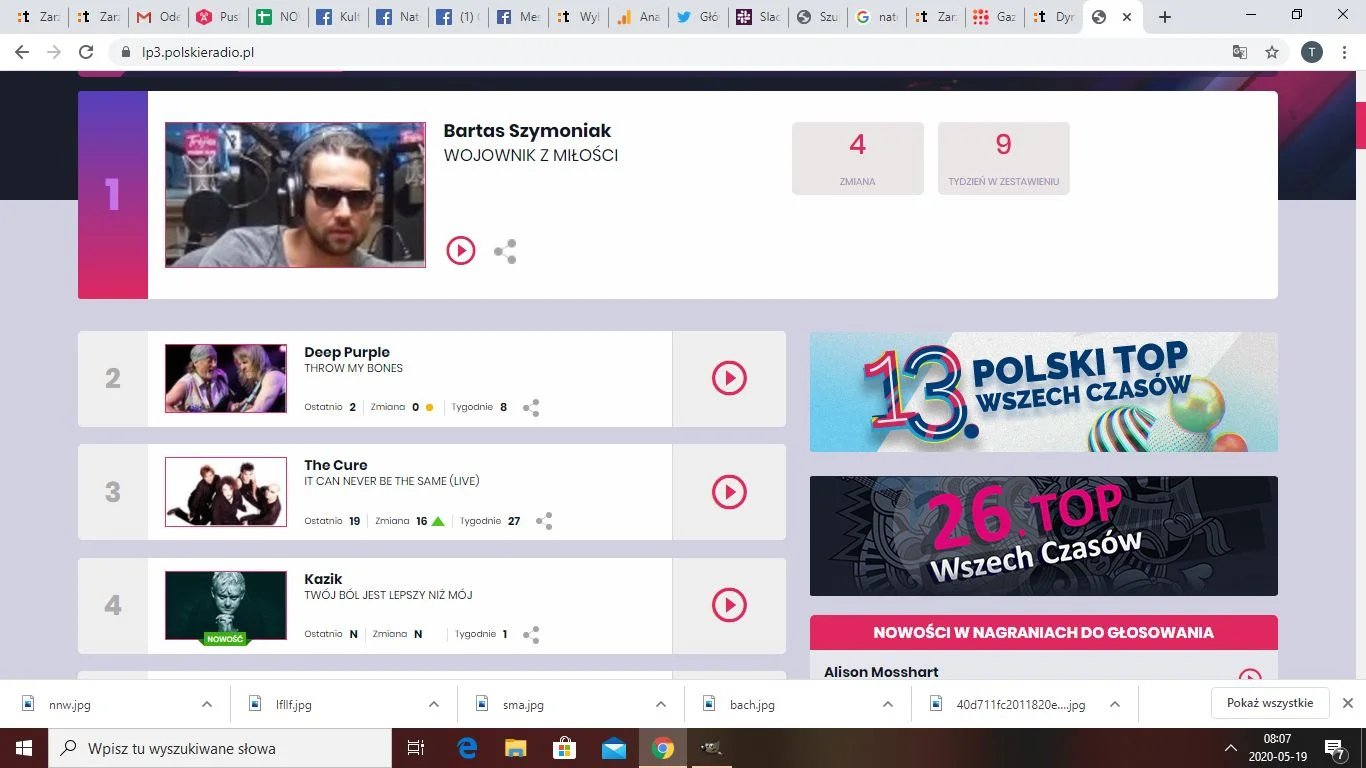Switch to the 'Ana' analytics tab

pyautogui.click(x=637, y=17)
